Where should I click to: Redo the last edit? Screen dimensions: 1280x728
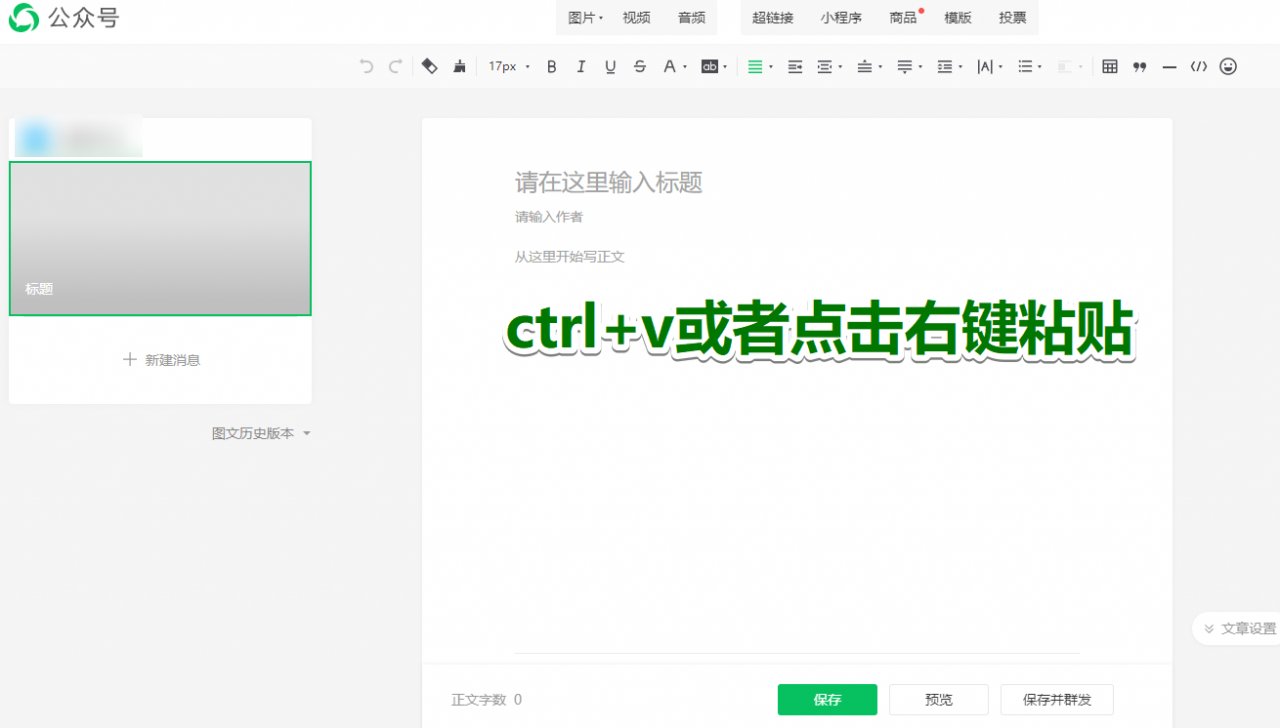pos(394,66)
